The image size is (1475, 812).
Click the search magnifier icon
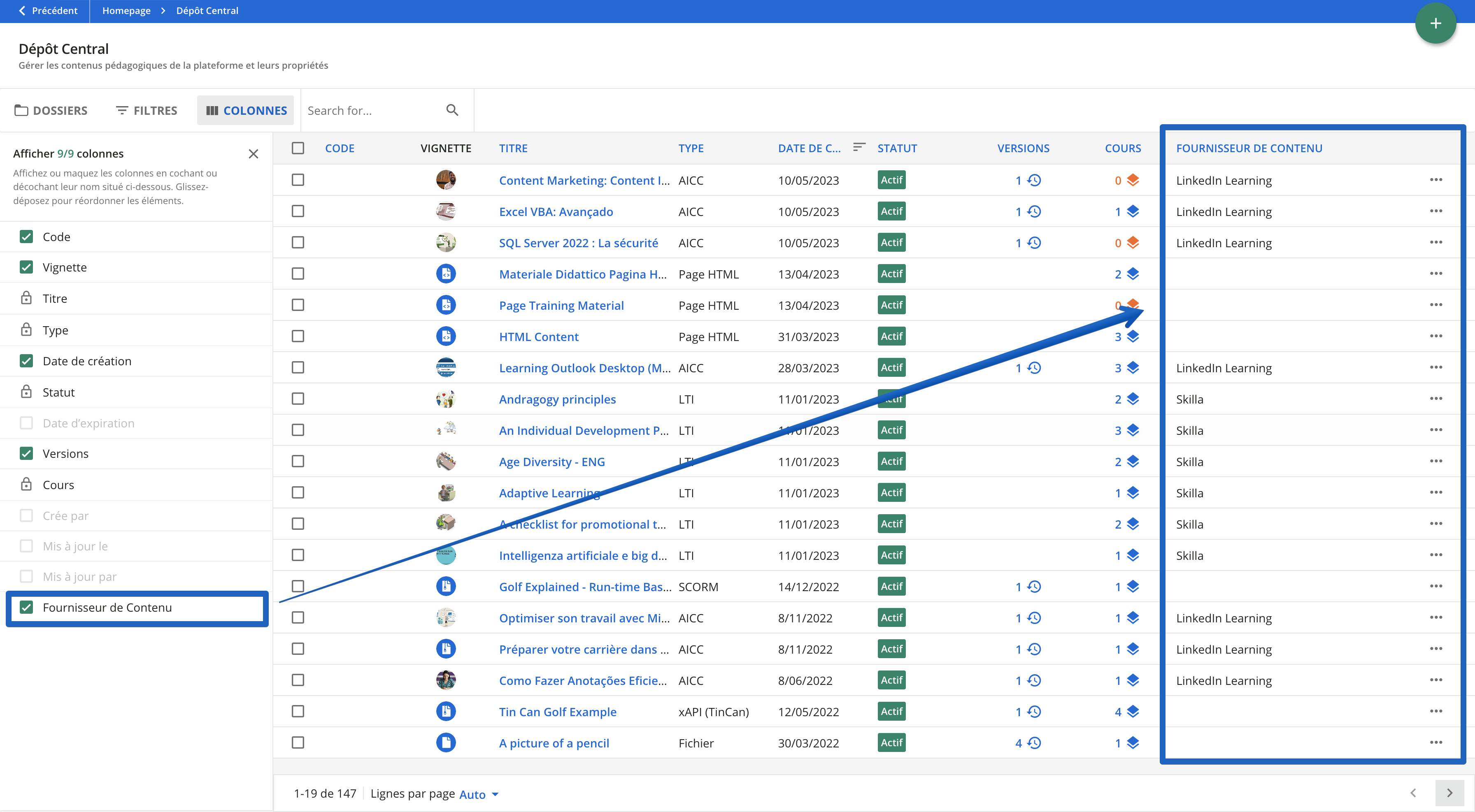coord(452,110)
